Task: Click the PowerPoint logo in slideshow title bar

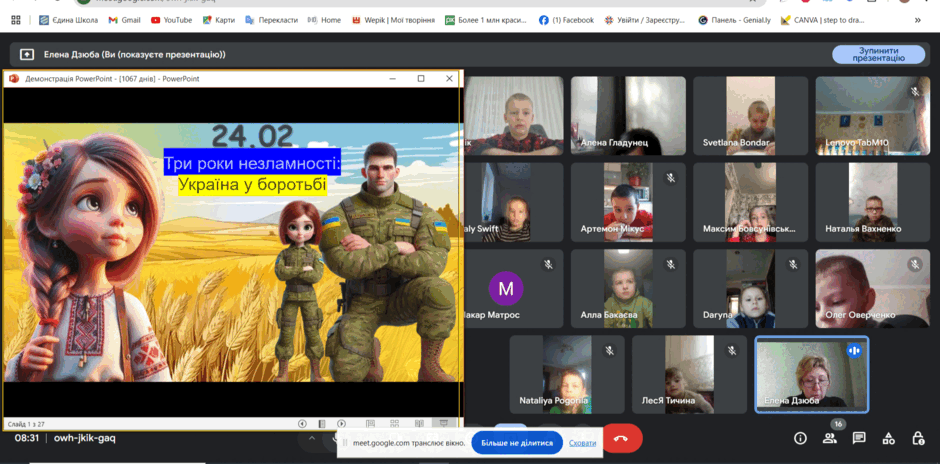Action: (14, 79)
